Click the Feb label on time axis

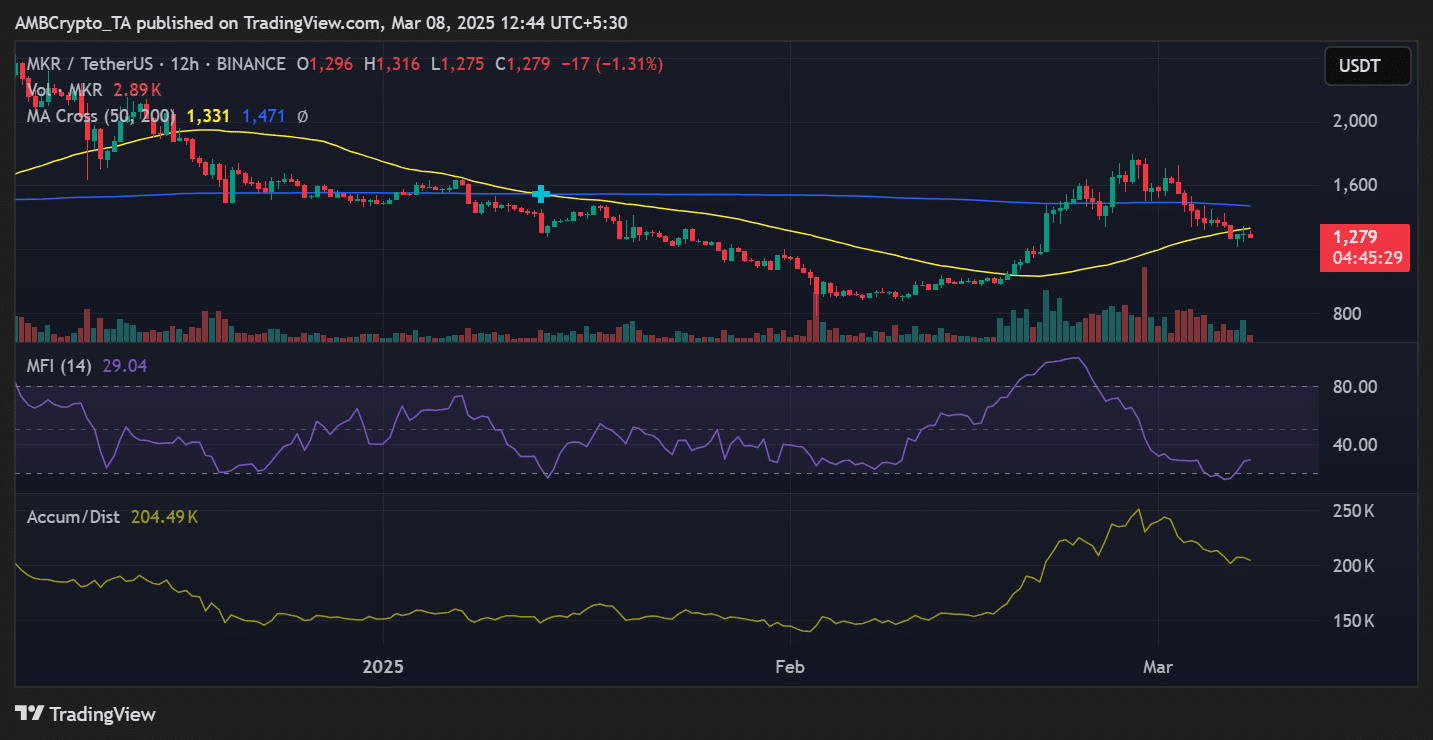coord(790,666)
